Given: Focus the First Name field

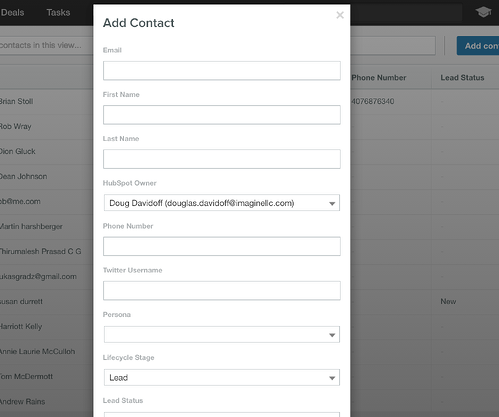Looking at the screenshot, I should tap(222, 115).
